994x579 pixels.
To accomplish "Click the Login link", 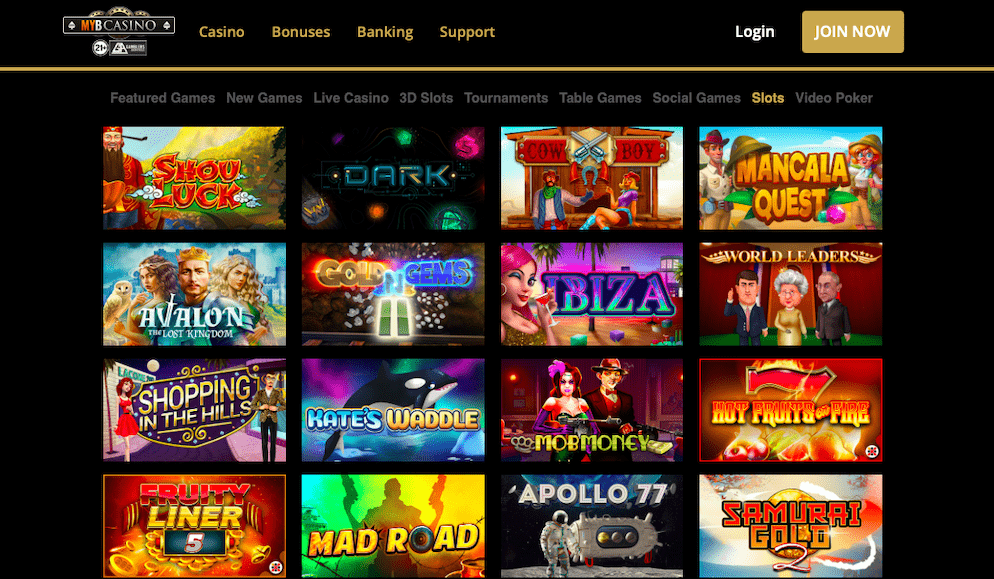I will [x=754, y=32].
